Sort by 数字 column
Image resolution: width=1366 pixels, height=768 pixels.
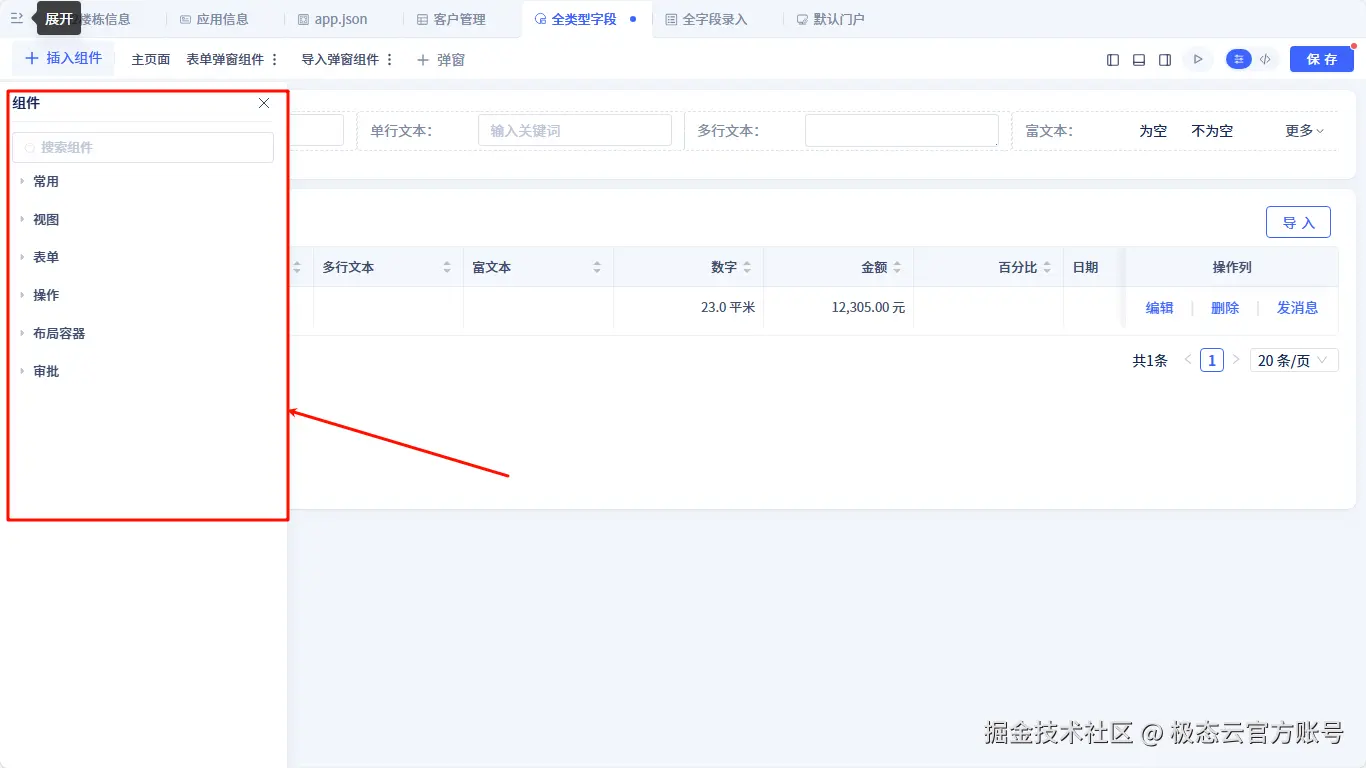tap(747, 267)
